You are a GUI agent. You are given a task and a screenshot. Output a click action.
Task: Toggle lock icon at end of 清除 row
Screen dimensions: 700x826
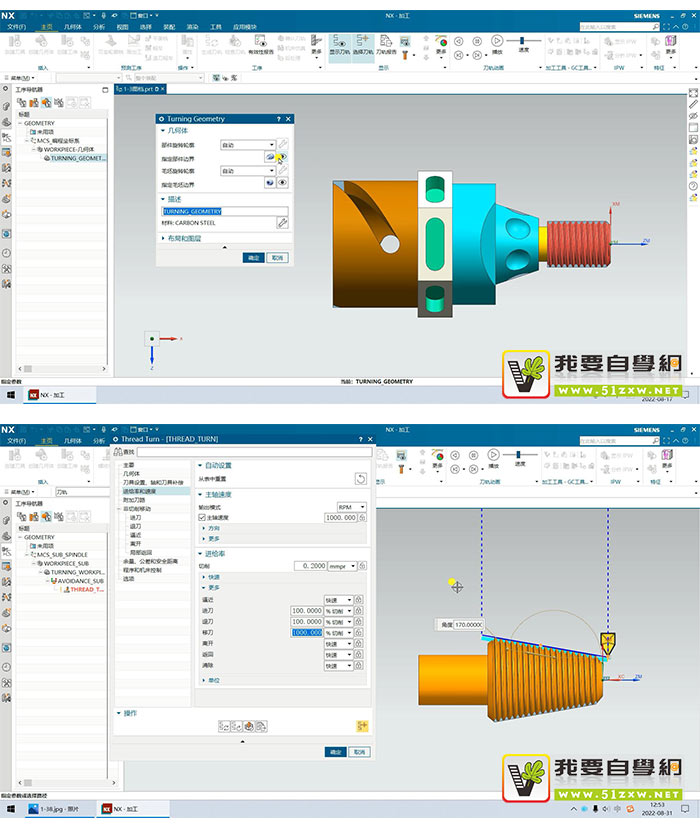(x=358, y=666)
